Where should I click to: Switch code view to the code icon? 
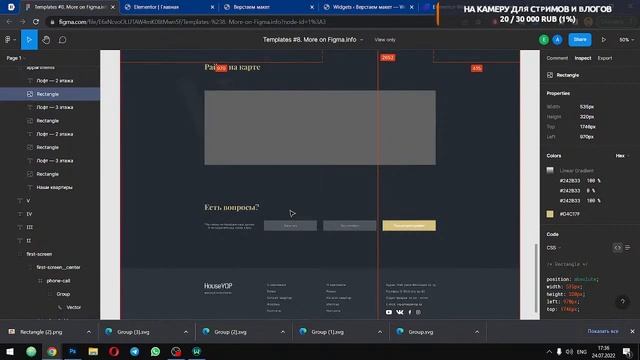point(617,248)
